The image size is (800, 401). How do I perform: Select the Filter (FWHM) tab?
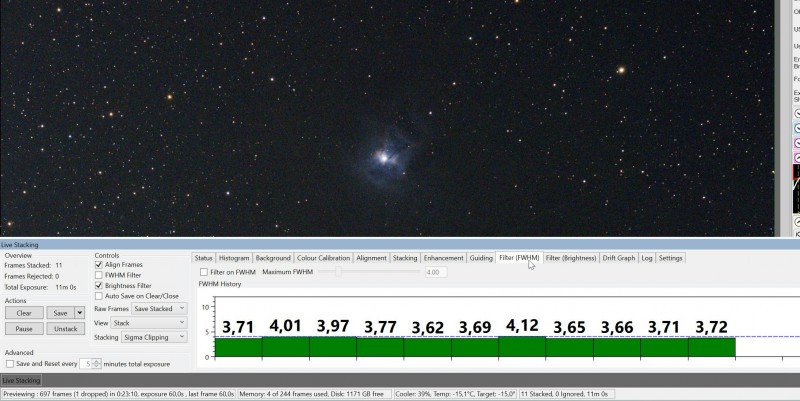click(519, 258)
